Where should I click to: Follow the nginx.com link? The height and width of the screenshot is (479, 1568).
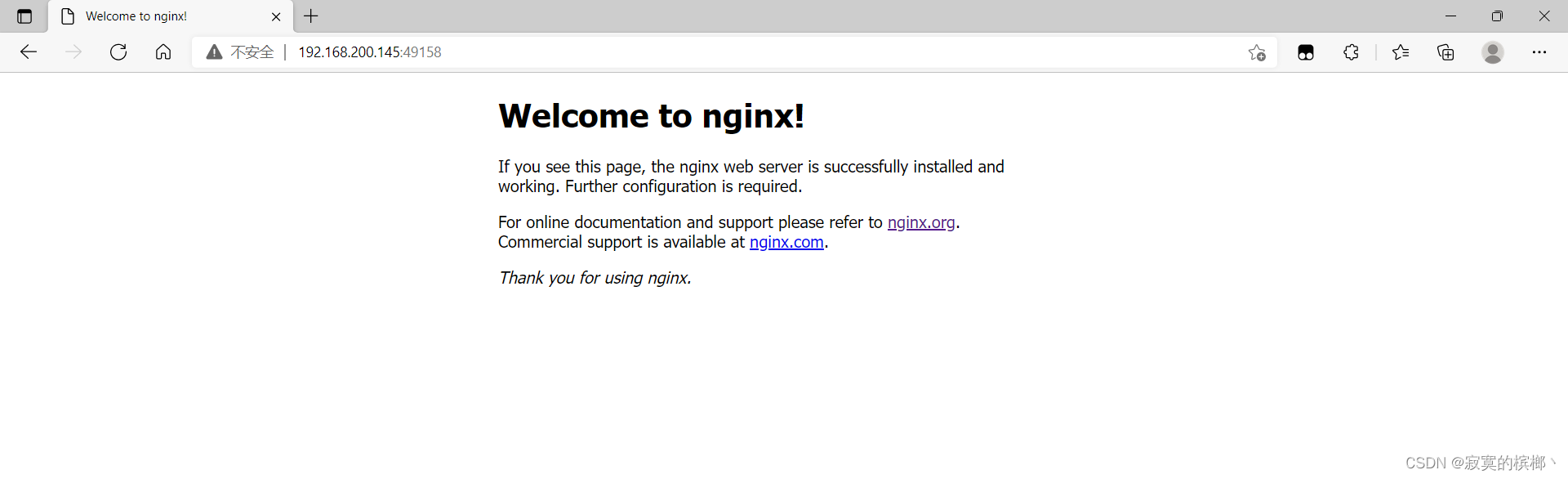pos(786,242)
